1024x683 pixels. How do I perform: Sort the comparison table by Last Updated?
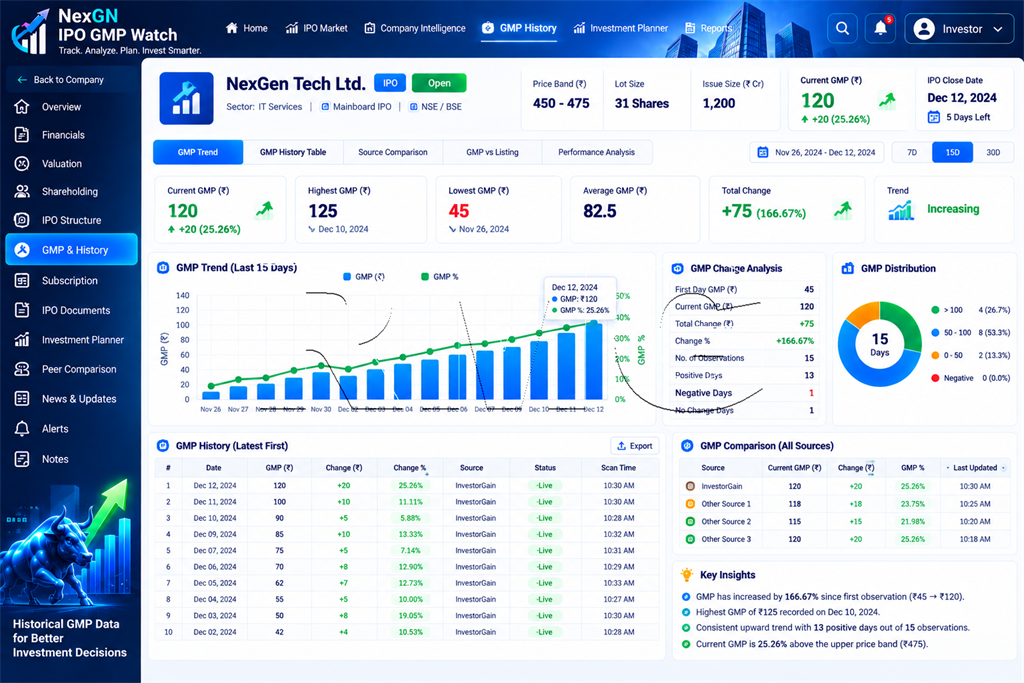976,468
